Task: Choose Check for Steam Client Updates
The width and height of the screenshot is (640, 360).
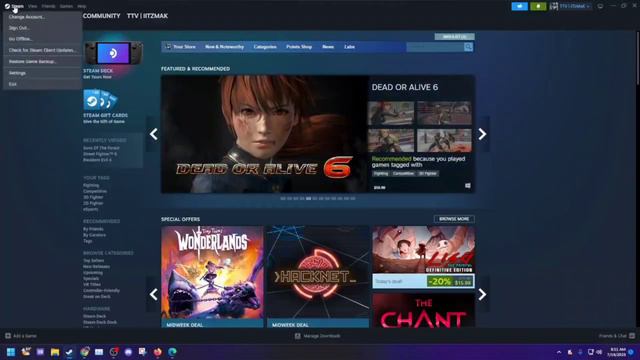Action: click(42, 50)
